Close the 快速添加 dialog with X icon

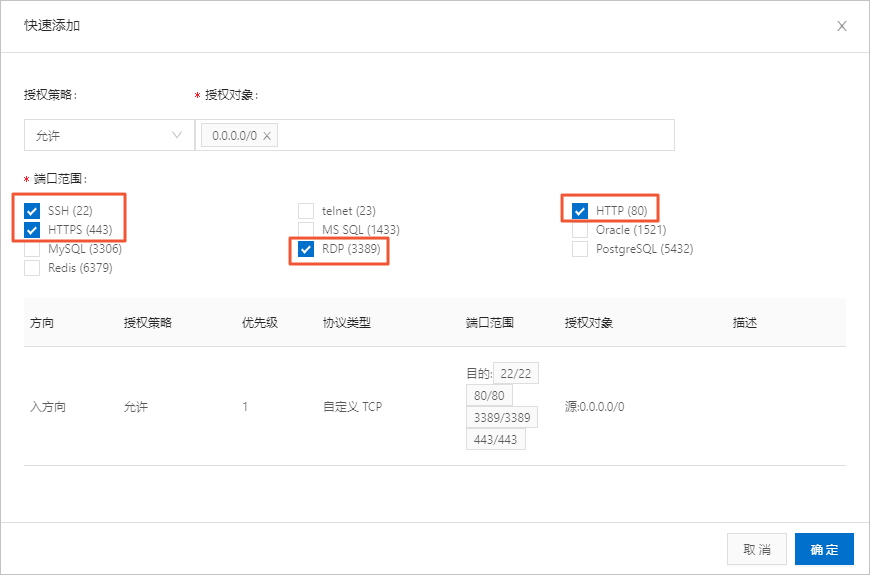point(842,26)
